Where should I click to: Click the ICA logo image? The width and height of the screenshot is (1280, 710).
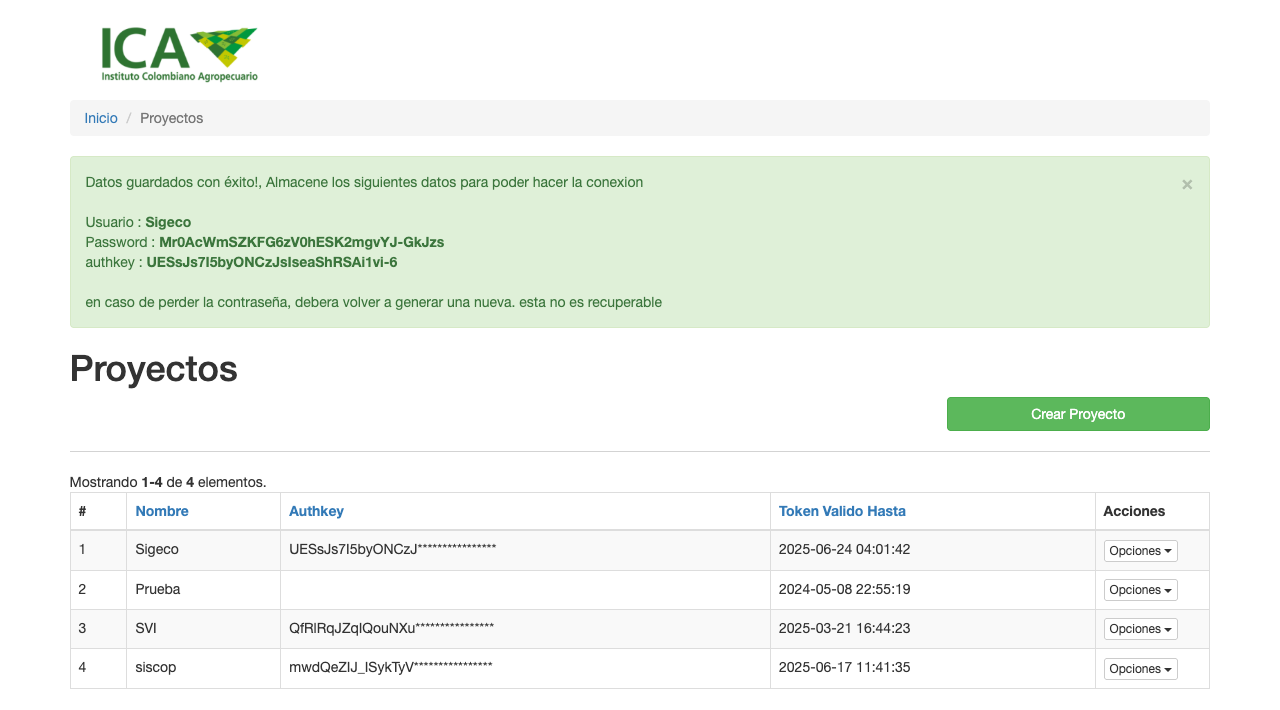click(x=179, y=54)
